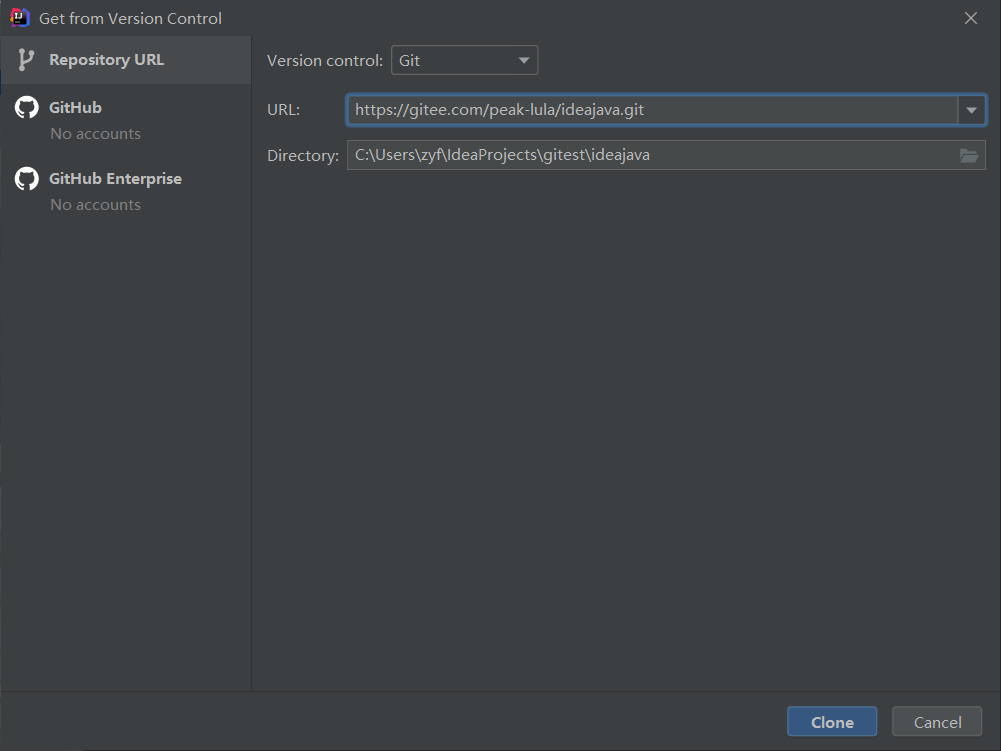The image size is (1001, 751).
Task: Expand the URL history dropdown arrow
Action: point(971,110)
